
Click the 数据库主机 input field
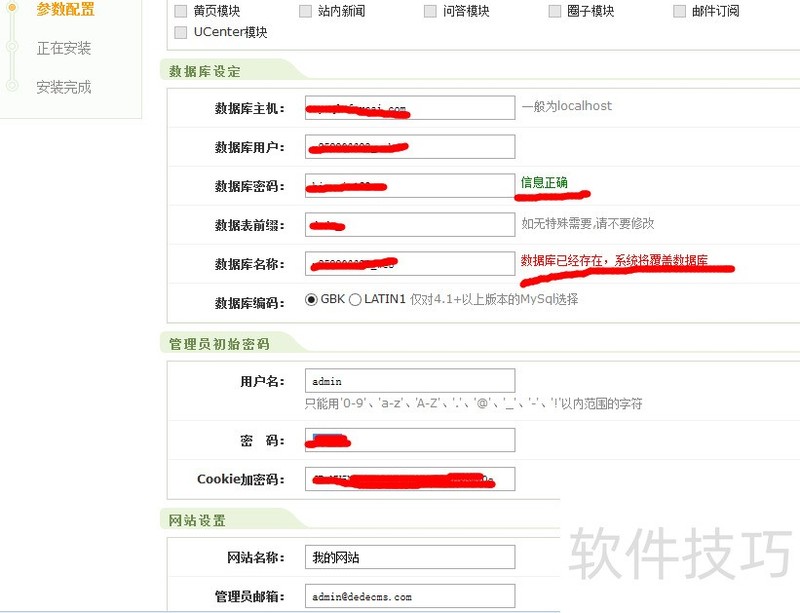click(x=410, y=108)
